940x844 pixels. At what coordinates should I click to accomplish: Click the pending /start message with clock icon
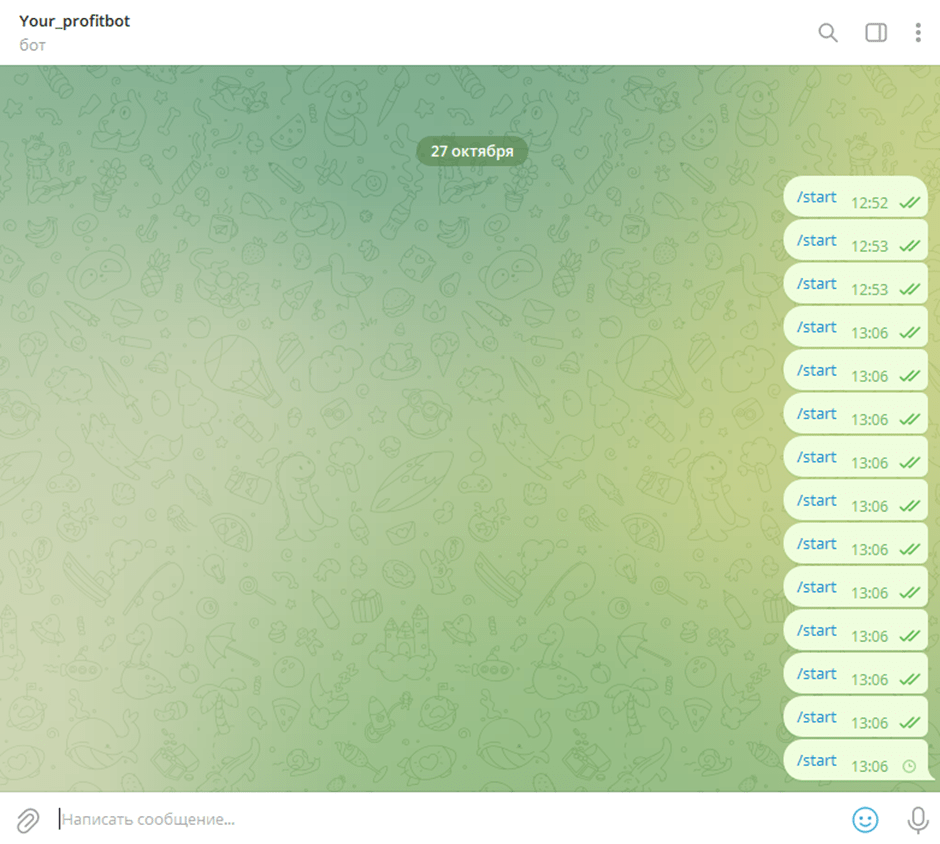(x=855, y=760)
